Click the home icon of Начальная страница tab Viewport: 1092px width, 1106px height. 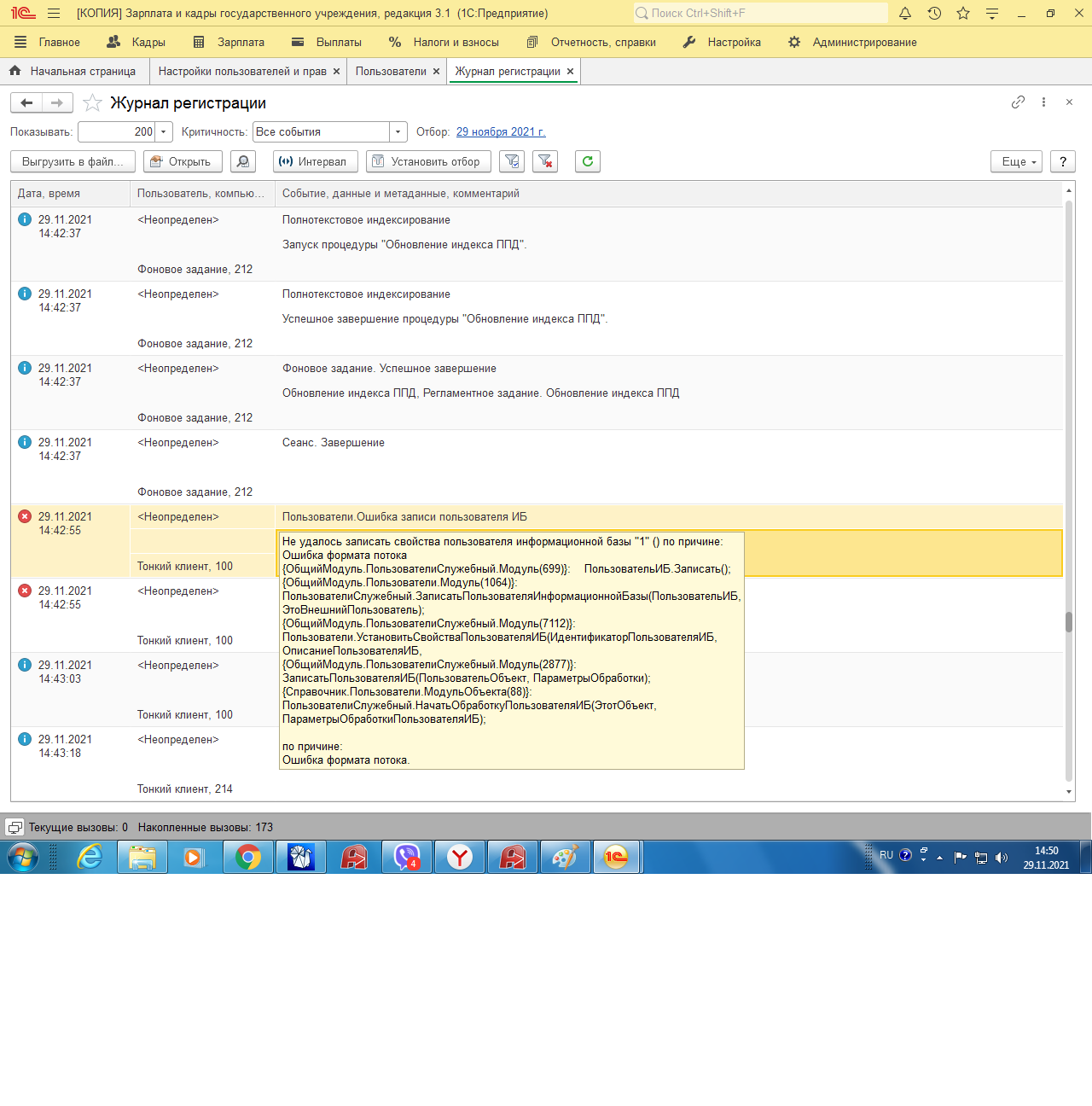coord(15,71)
